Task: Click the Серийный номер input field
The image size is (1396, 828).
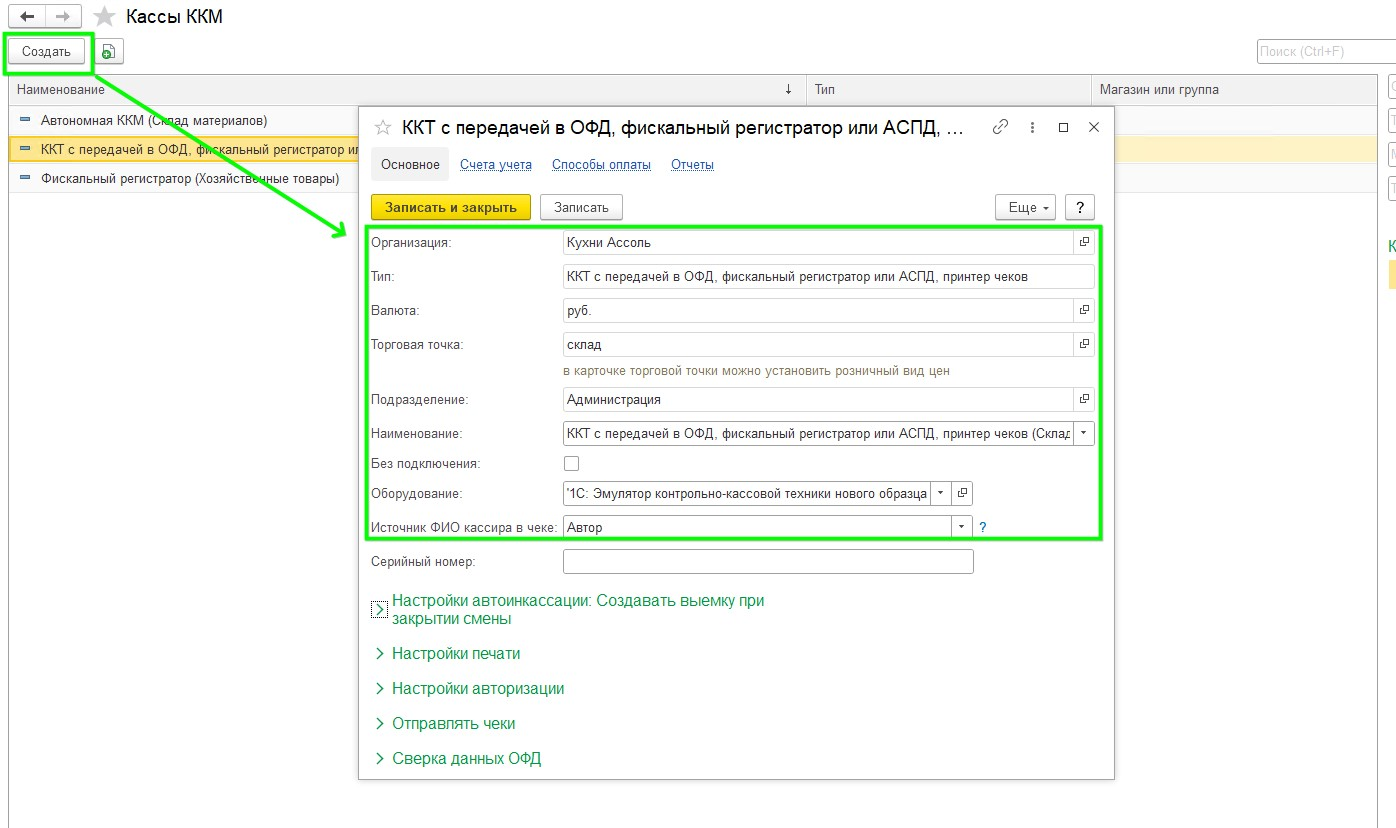Action: (768, 562)
